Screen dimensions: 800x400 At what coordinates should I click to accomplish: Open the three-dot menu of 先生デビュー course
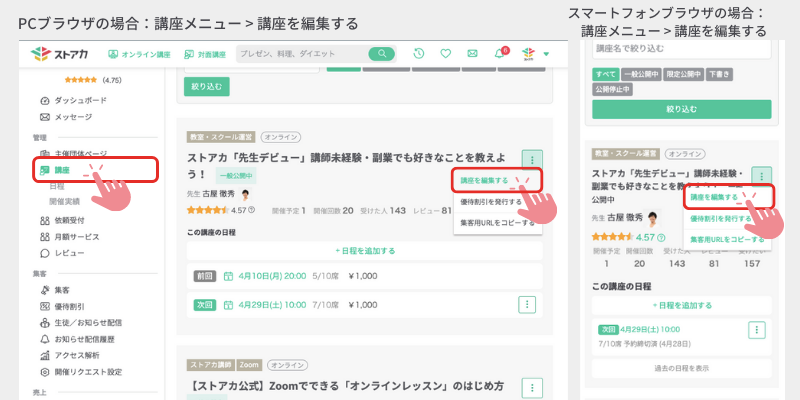[532, 160]
